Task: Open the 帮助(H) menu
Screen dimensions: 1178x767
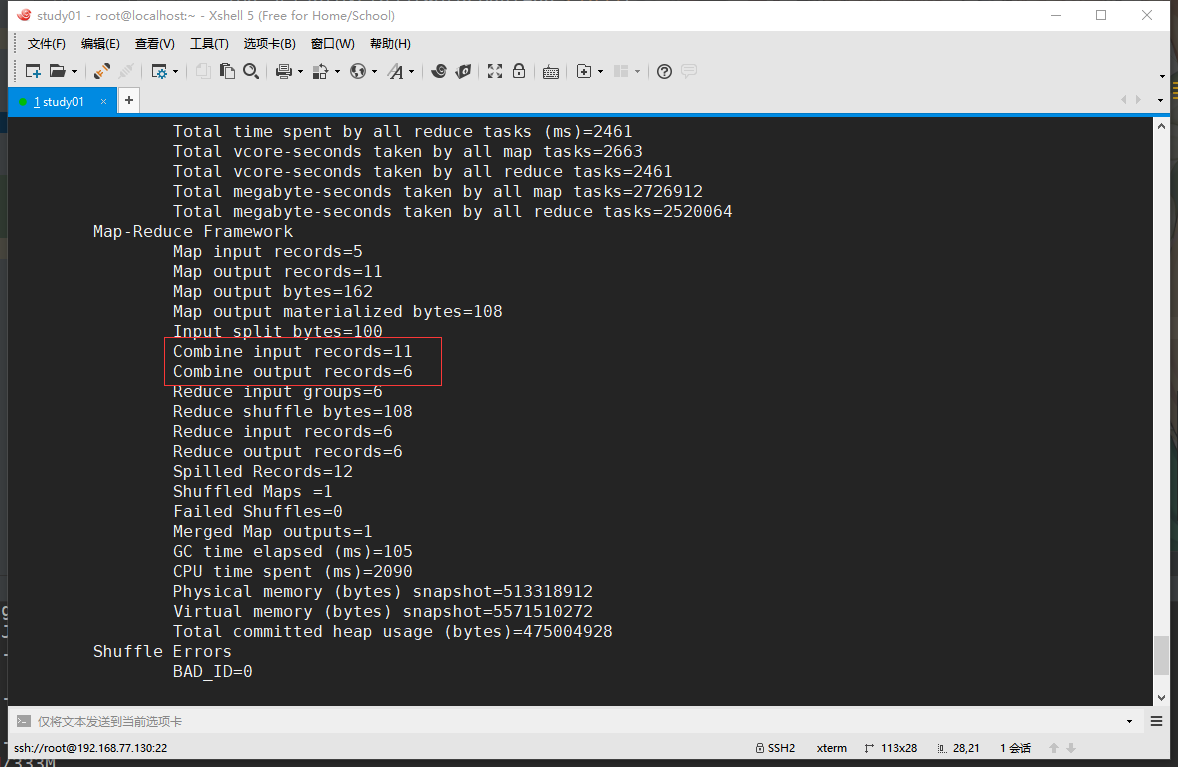Action: pos(390,44)
